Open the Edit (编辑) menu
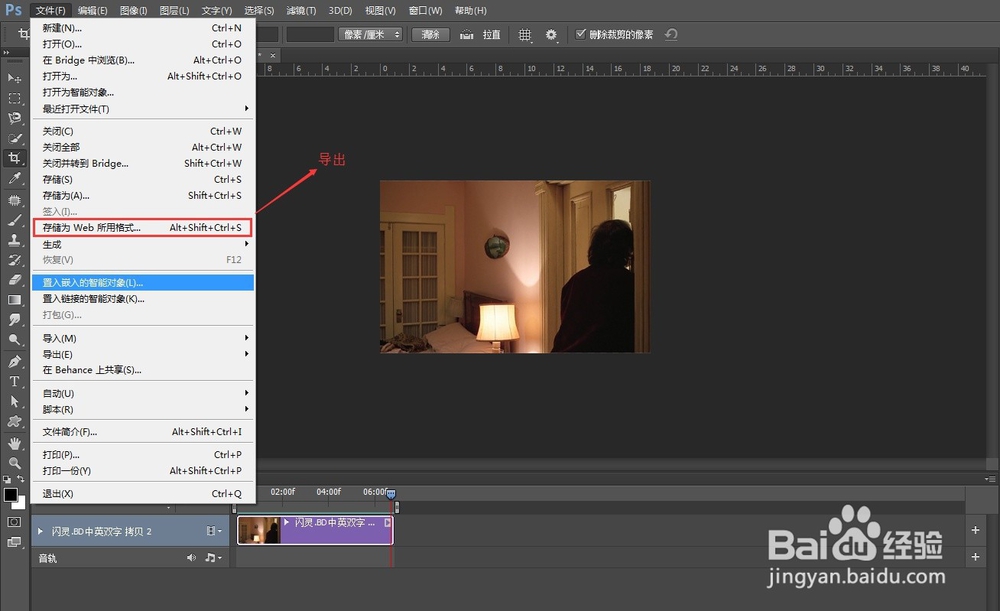1000x611 pixels. [92, 10]
